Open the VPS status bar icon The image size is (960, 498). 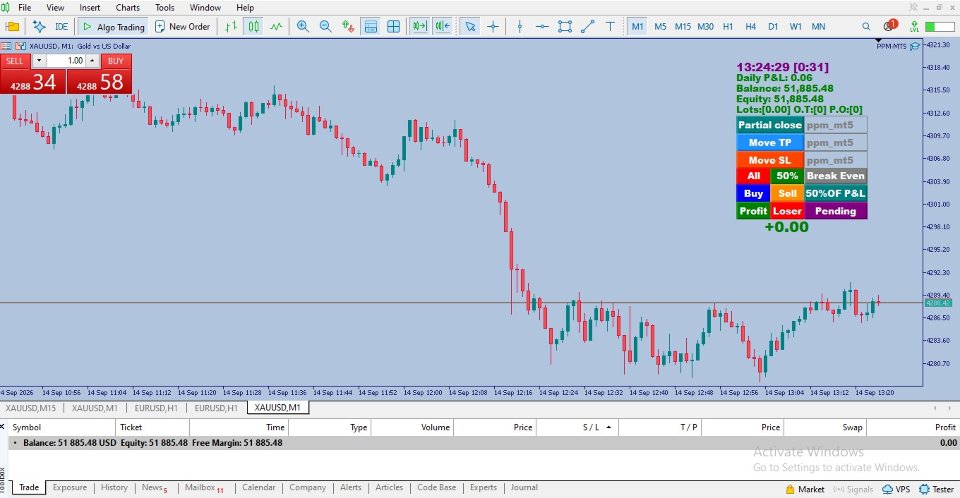[896, 489]
